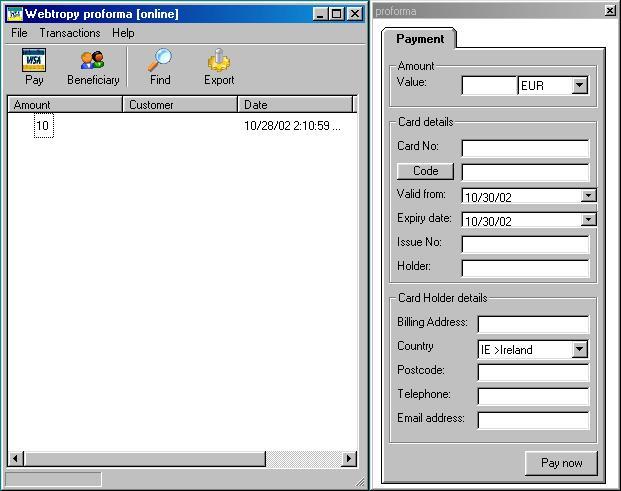Open the Expiry date dropdown
621x491 pixels.
tap(589, 220)
